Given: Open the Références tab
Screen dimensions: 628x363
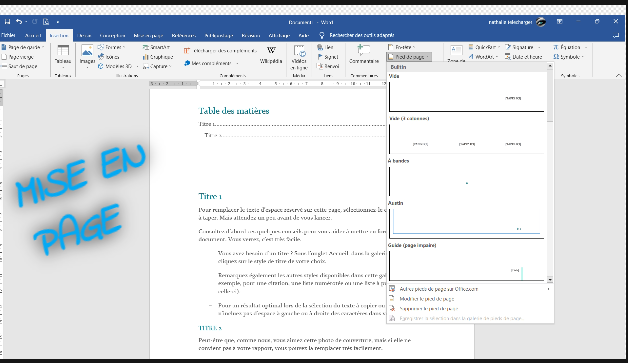Looking at the screenshot, I should (183, 35).
